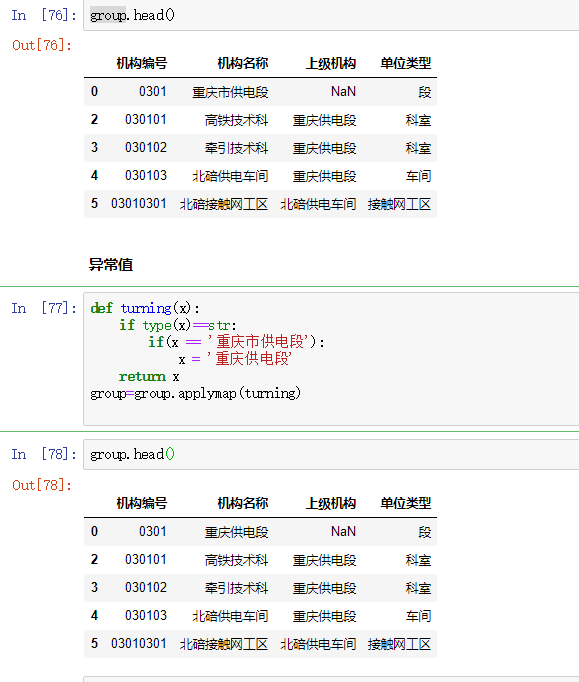
Task: Click cell 北碚接触网工区 in Out[76] table
Action: coord(224,204)
